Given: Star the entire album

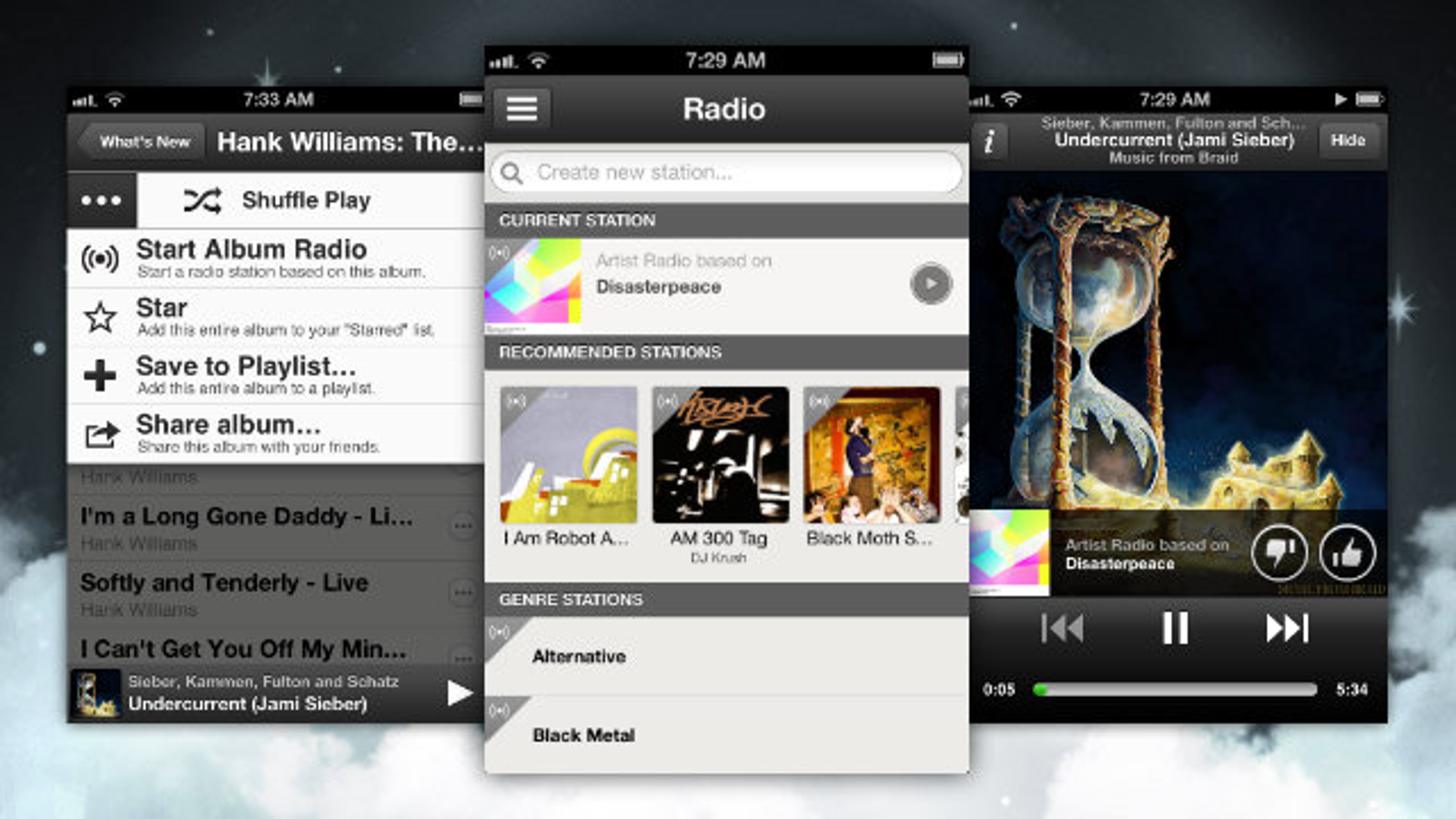Looking at the screenshot, I should click(x=276, y=317).
